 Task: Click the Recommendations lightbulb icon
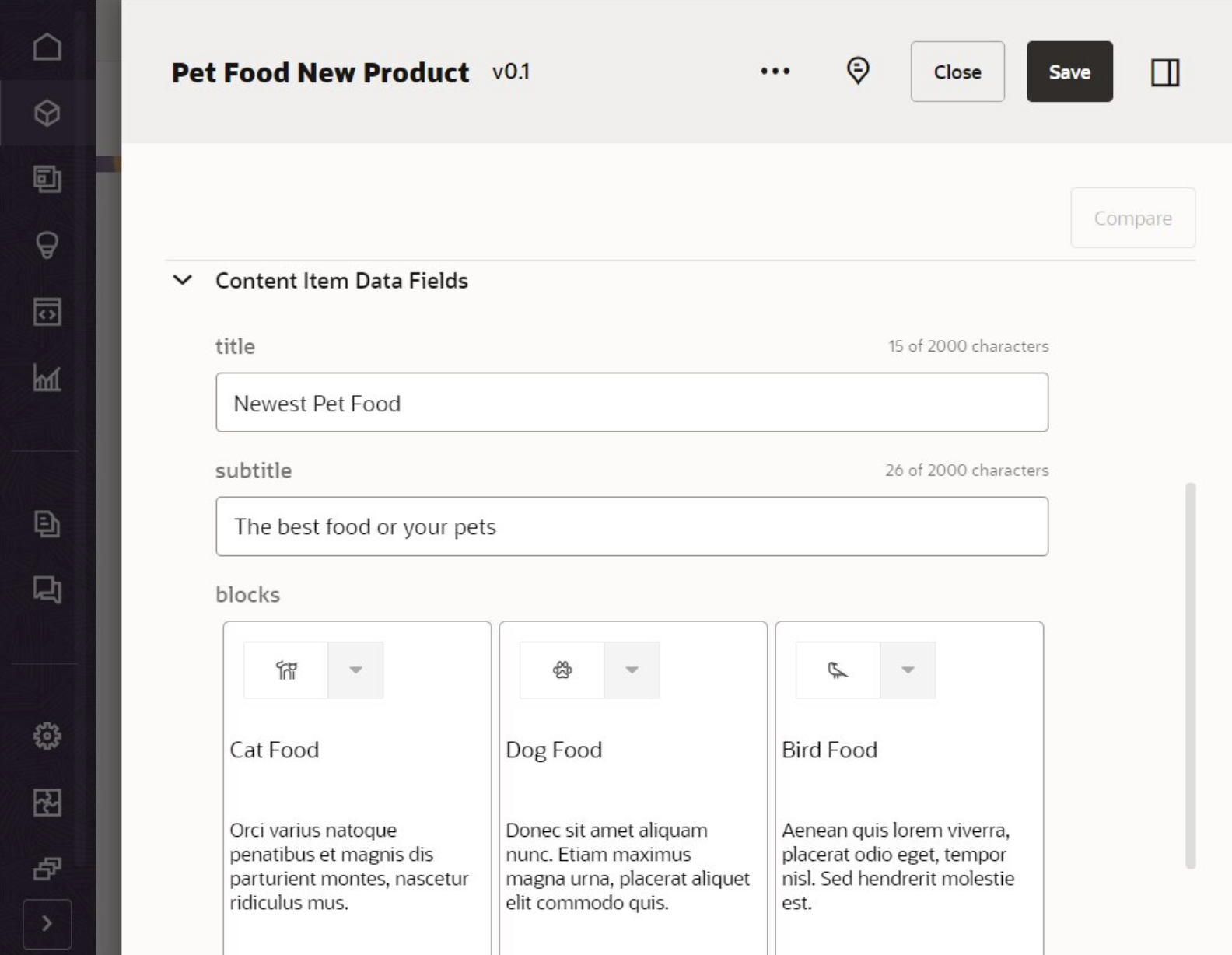(x=47, y=245)
